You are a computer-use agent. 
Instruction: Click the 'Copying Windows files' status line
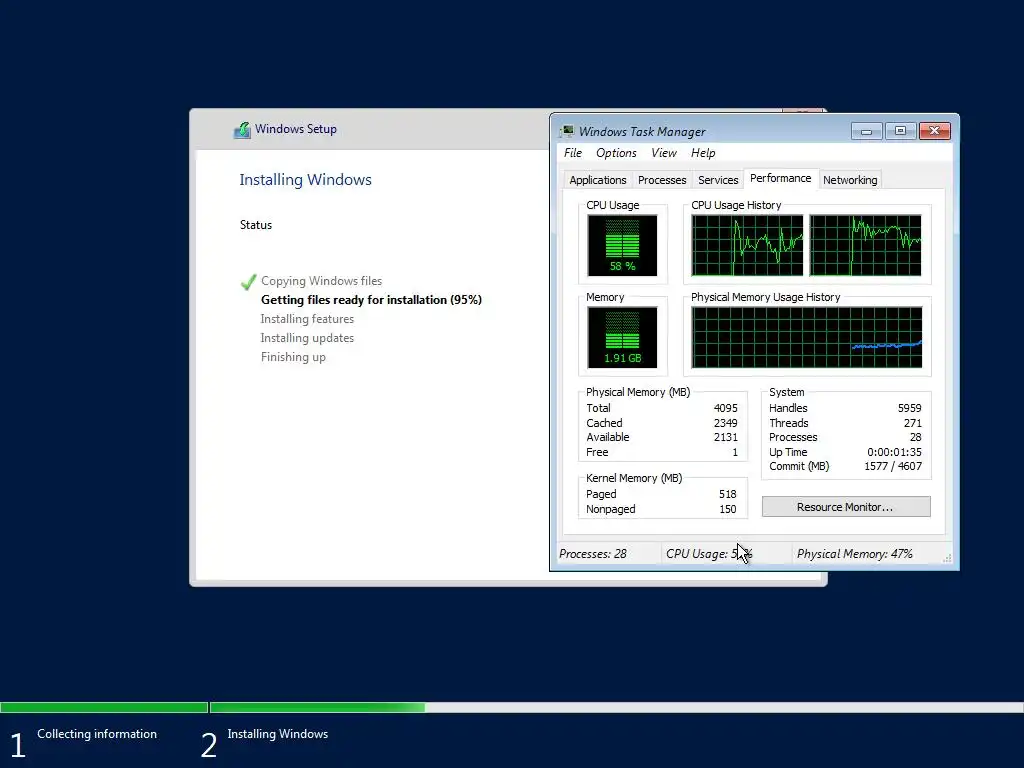321,281
